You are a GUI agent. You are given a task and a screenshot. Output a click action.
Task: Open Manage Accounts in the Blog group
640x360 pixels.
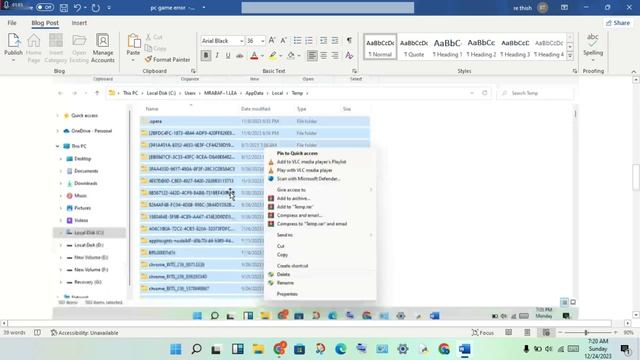(102, 48)
